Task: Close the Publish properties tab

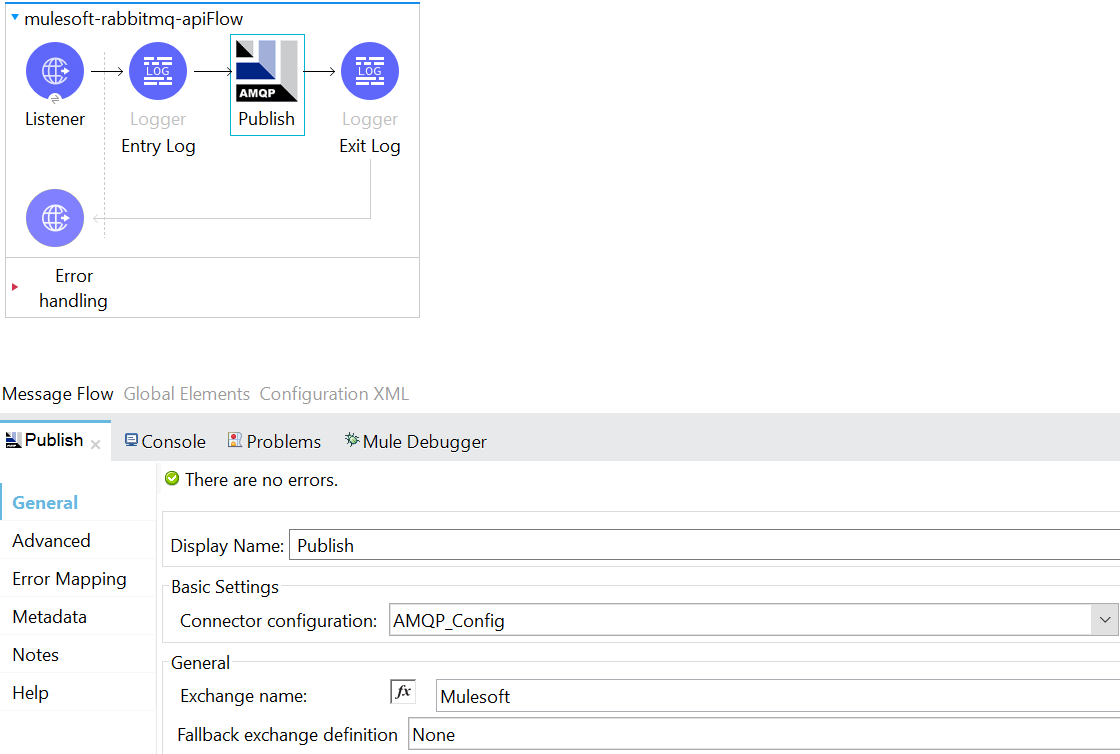Action: (96, 445)
